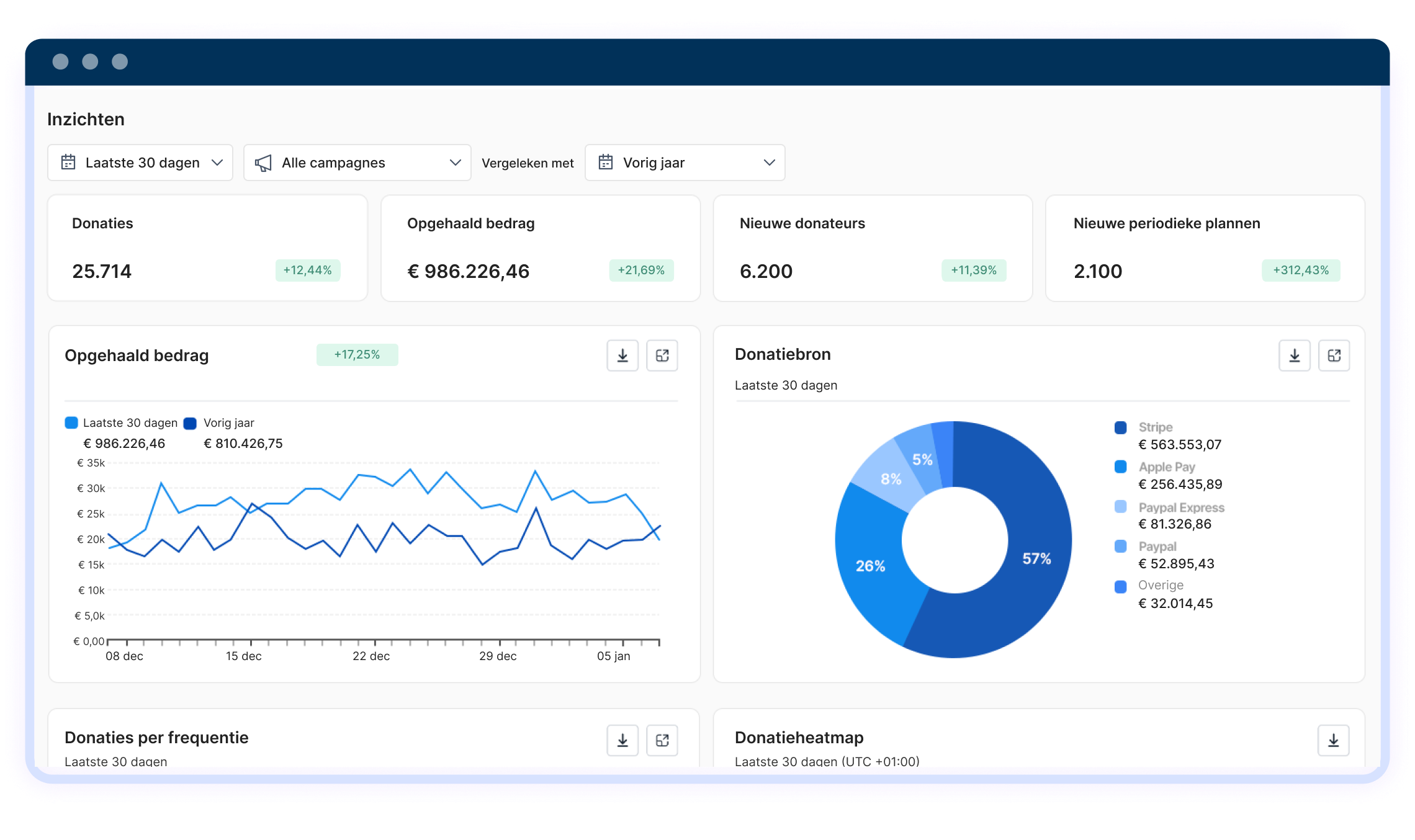This screenshot has width=1415, height=840.
Task: Open the Alle campagnes dropdown
Action: pos(357,163)
